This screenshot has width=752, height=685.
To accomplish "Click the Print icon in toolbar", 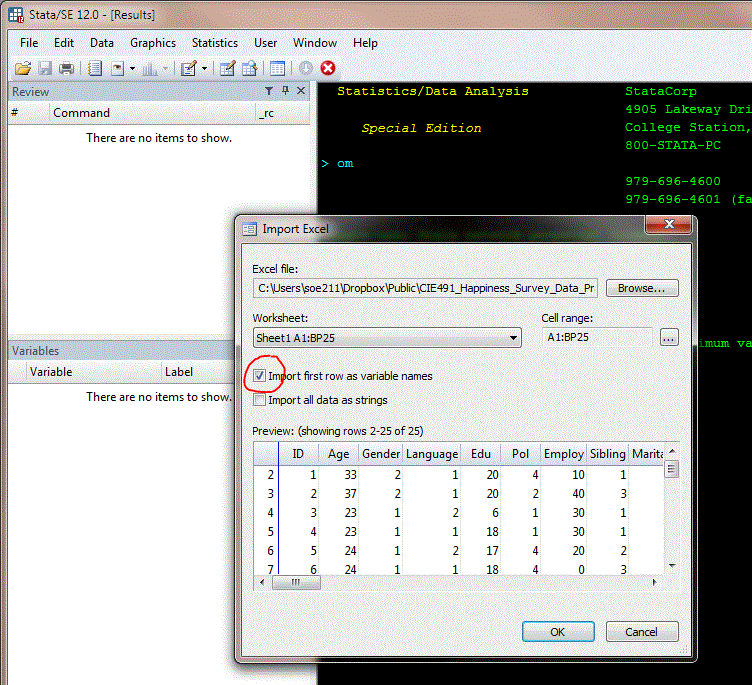I will [66, 69].
